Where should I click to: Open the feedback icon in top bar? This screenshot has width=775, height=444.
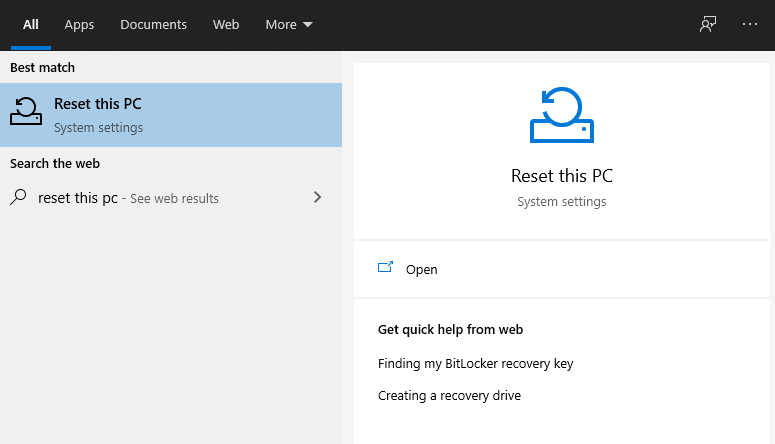pos(708,25)
